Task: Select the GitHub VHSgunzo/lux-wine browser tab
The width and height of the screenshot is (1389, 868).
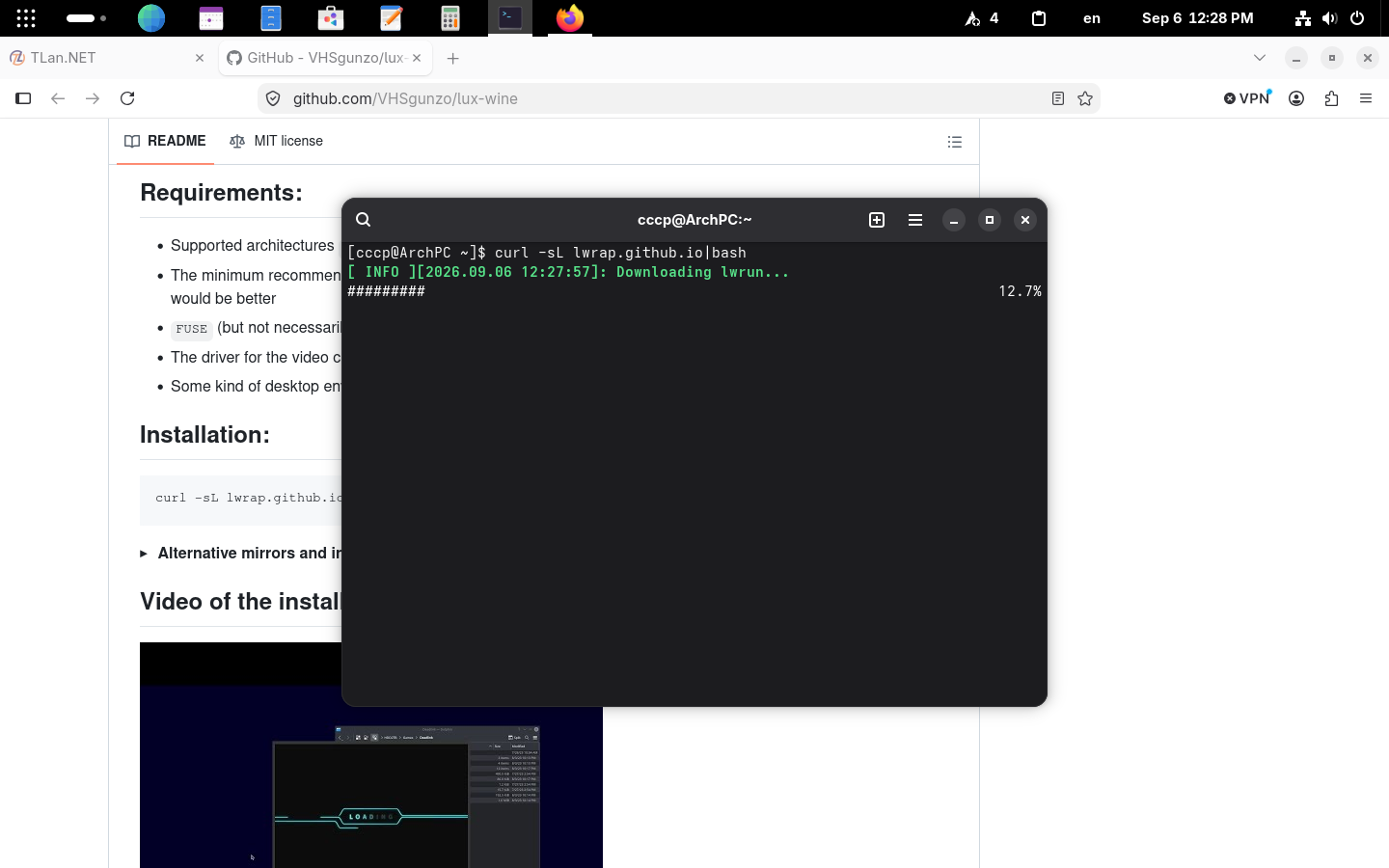Action: [325, 58]
